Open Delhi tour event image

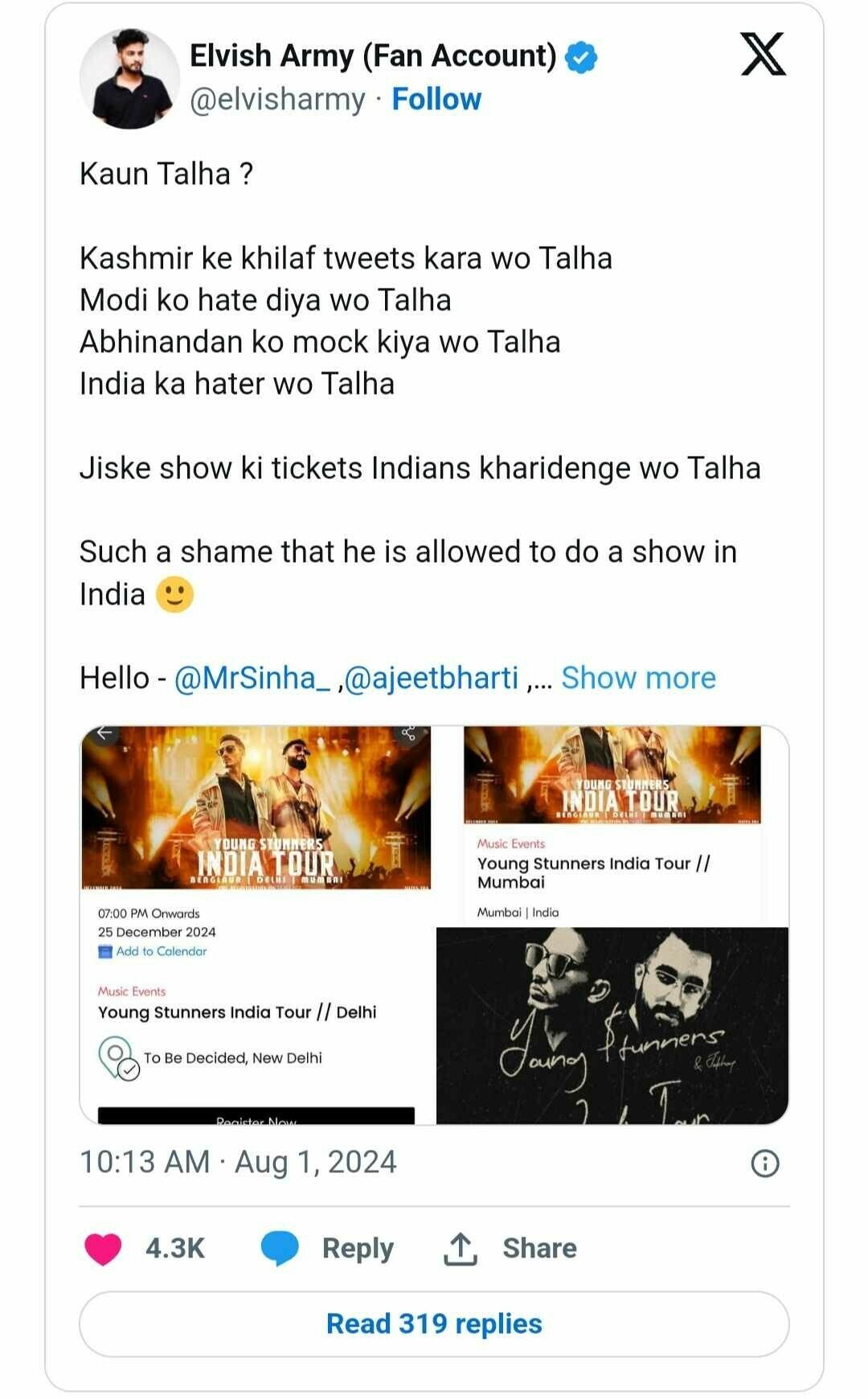coord(256,925)
